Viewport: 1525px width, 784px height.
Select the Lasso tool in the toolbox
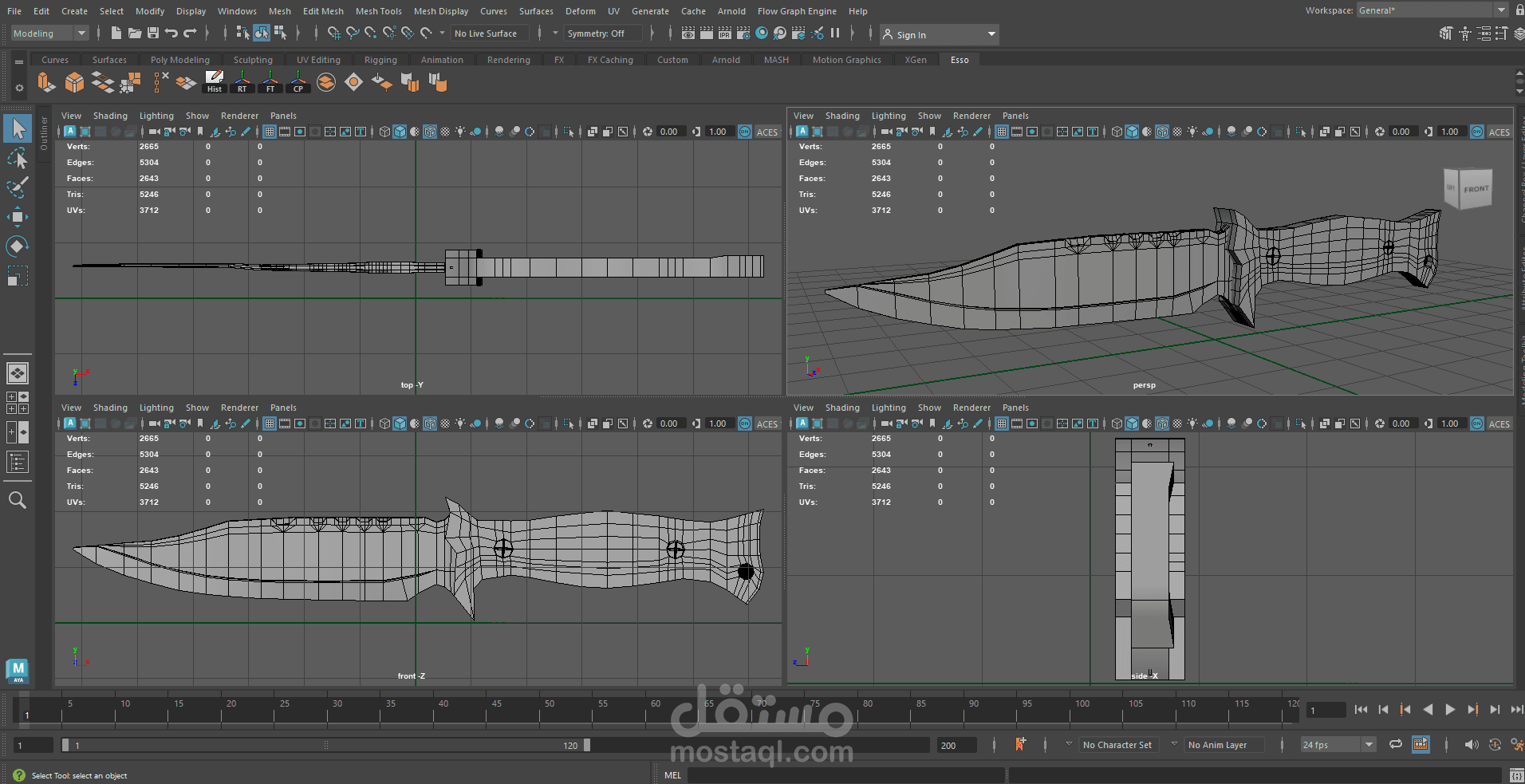(x=17, y=158)
